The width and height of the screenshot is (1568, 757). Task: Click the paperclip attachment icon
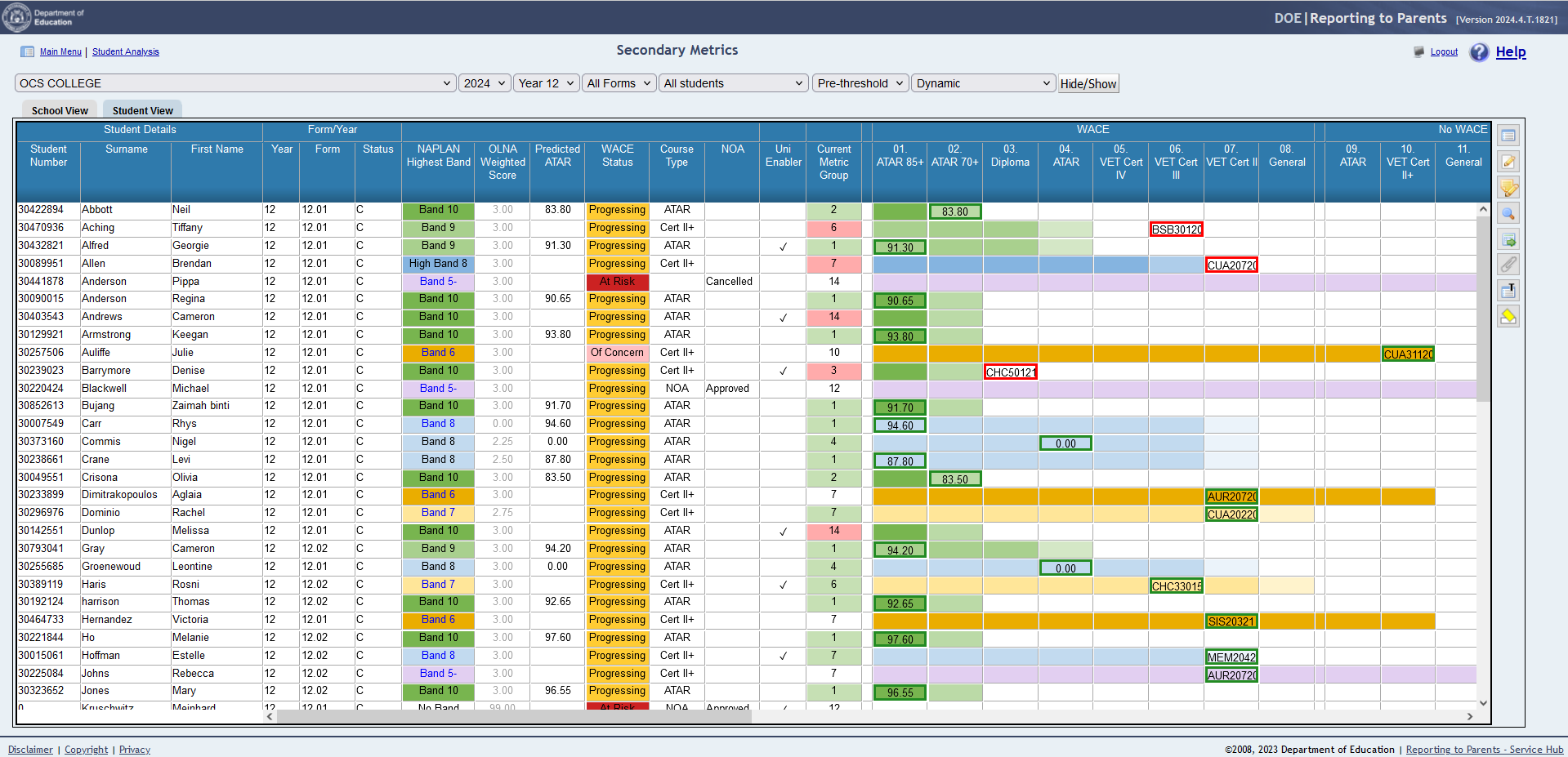pyautogui.click(x=1508, y=265)
